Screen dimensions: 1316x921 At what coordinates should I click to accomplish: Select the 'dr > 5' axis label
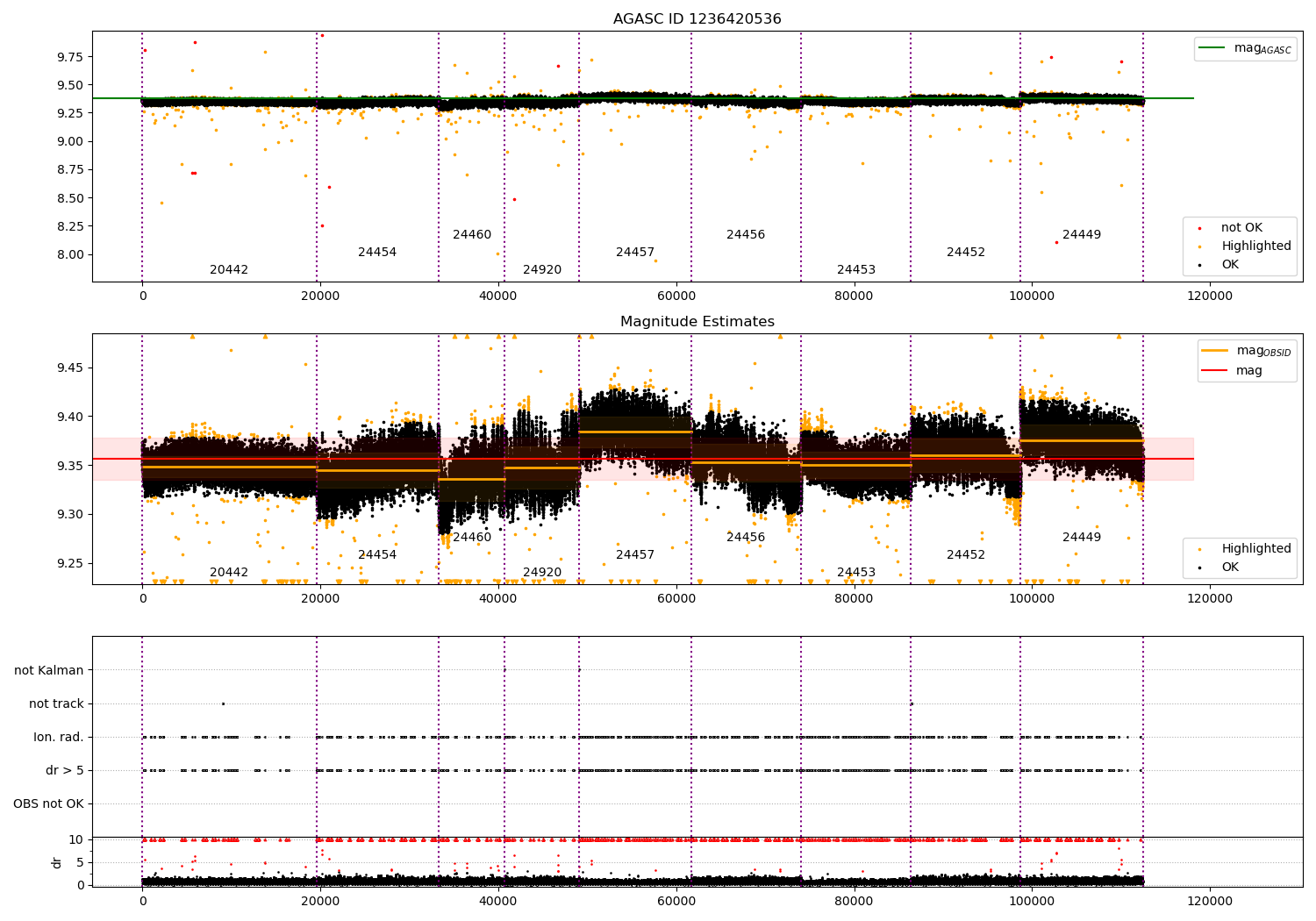65,770
